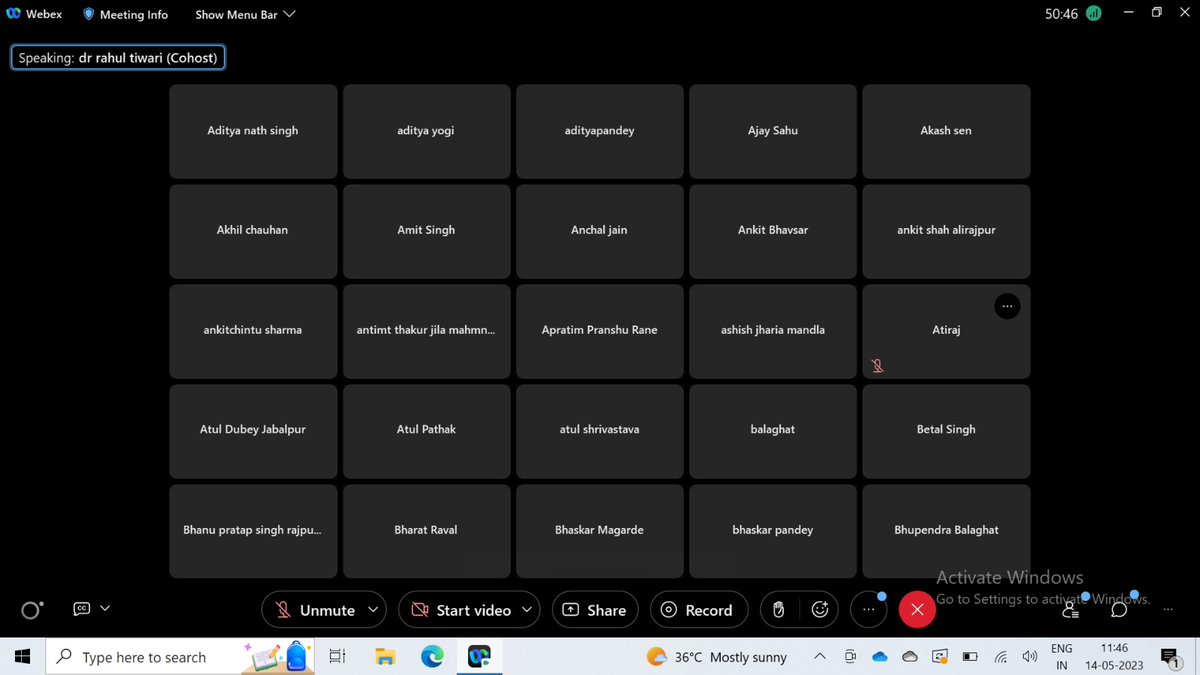
Task: Open the weather widget showing 36°C
Action: coord(717,657)
